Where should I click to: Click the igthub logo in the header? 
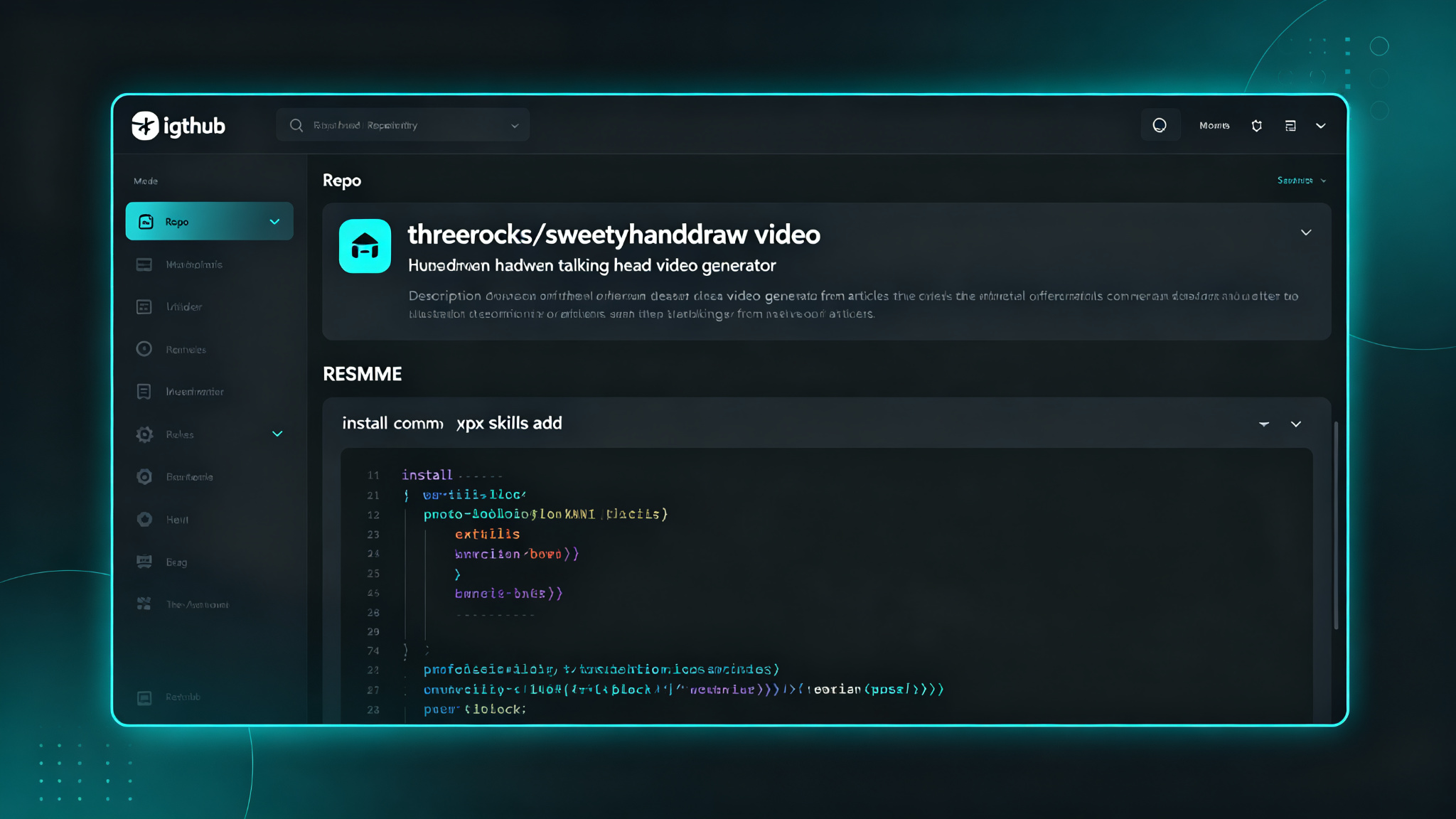(x=178, y=126)
